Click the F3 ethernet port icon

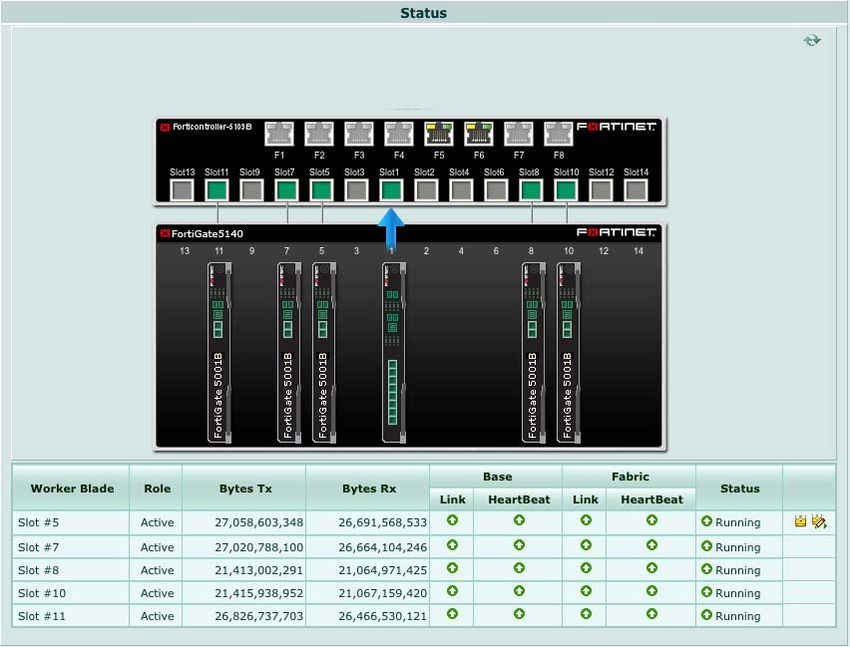point(359,134)
